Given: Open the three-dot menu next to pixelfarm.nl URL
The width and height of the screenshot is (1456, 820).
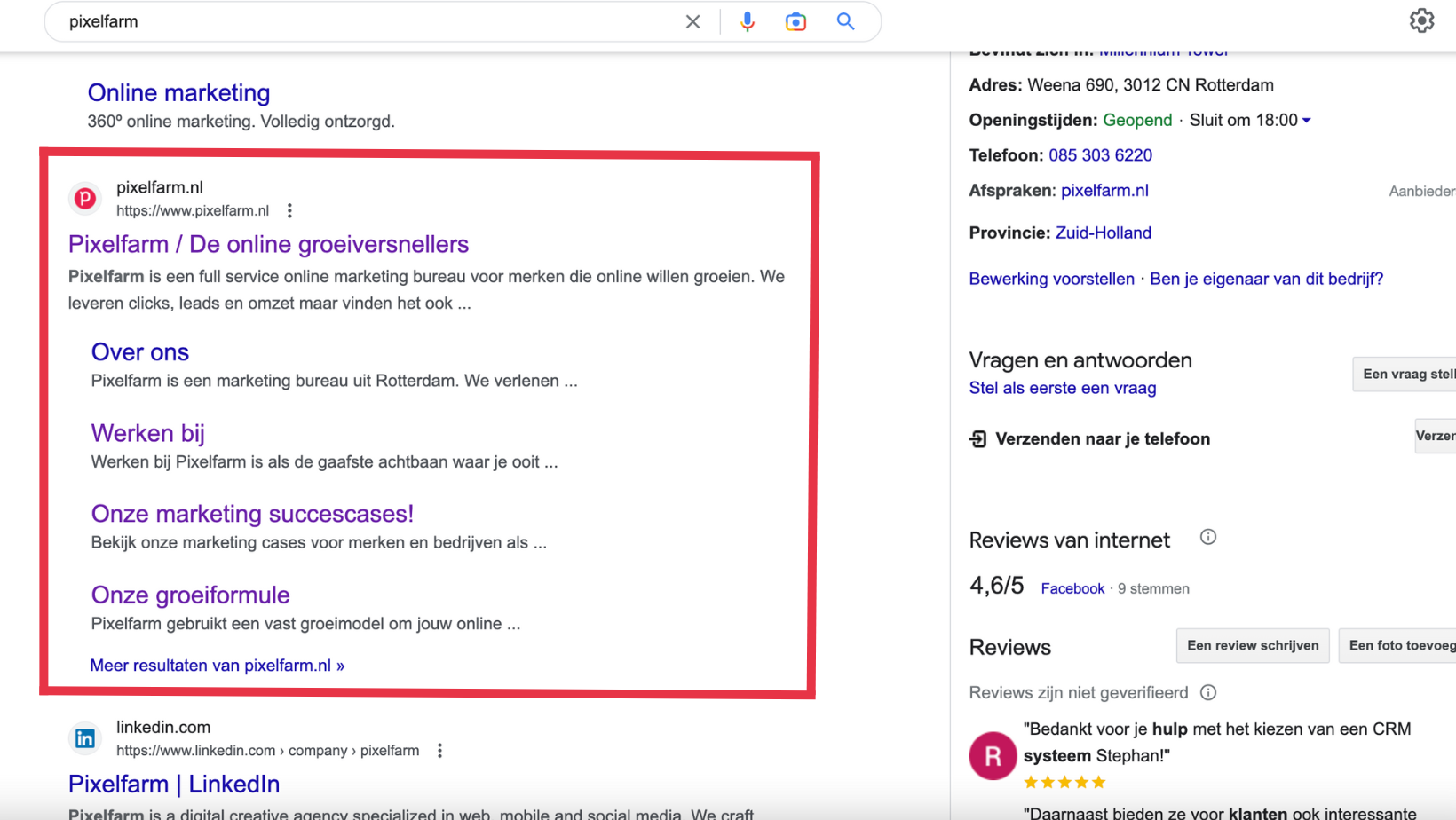Looking at the screenshot, I should [289, 210].
